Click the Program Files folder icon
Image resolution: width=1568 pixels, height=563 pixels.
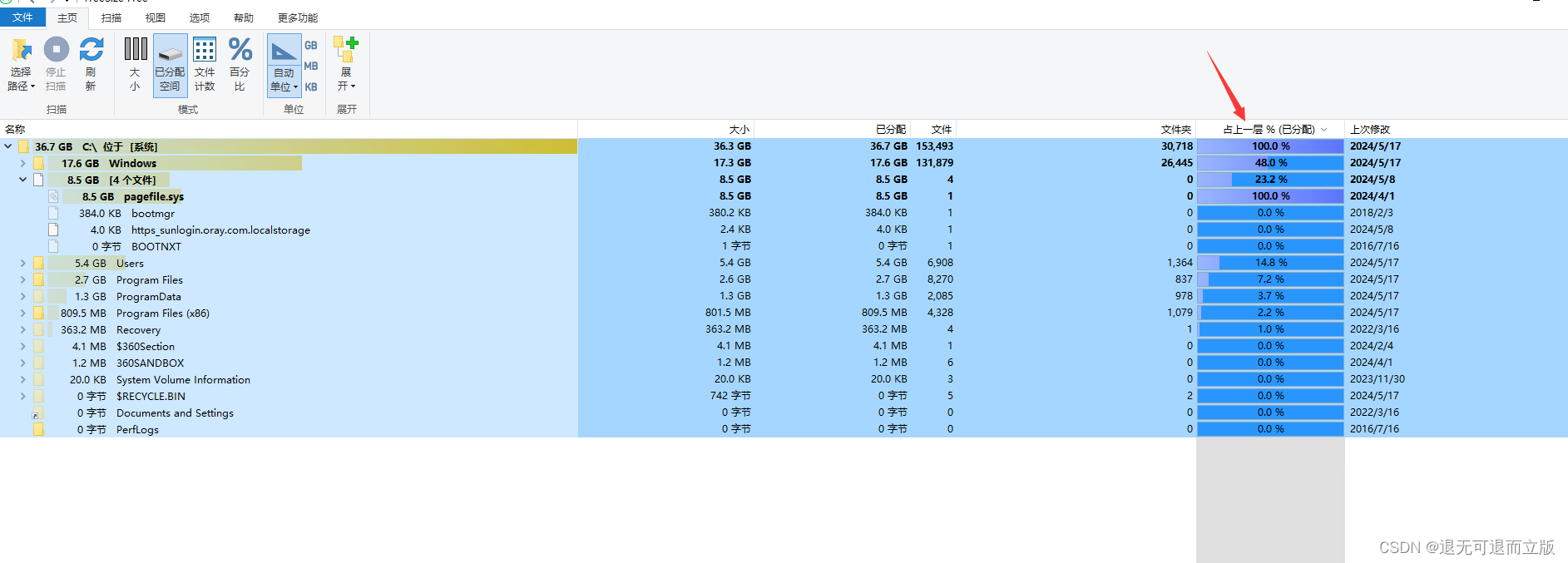tap(38, 279)
